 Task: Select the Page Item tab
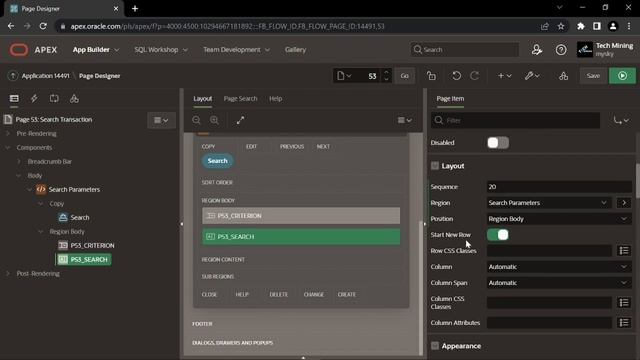coord(450,98)
